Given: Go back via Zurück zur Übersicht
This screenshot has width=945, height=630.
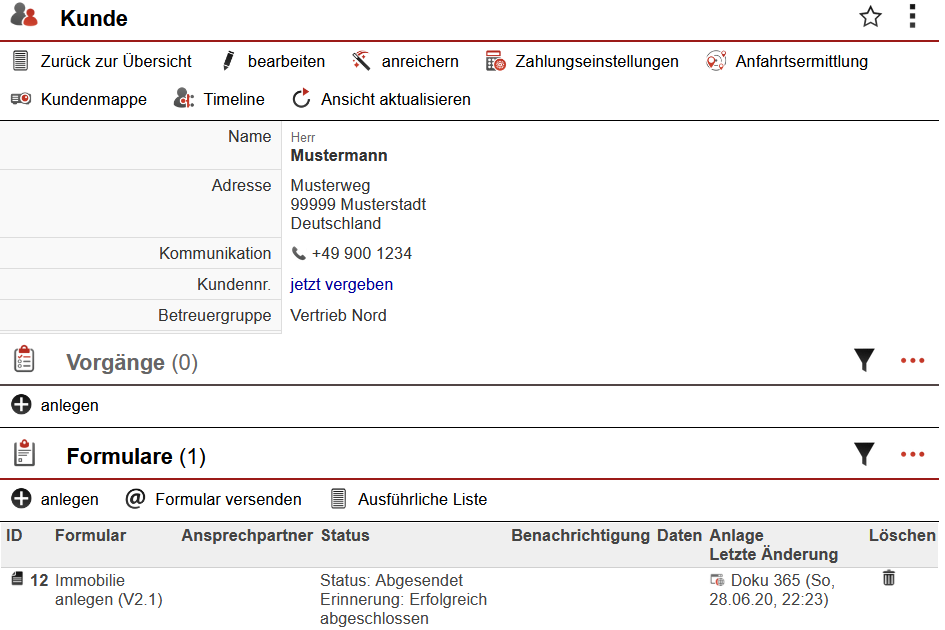Looking at the screenshot, I should click(116, 61).
